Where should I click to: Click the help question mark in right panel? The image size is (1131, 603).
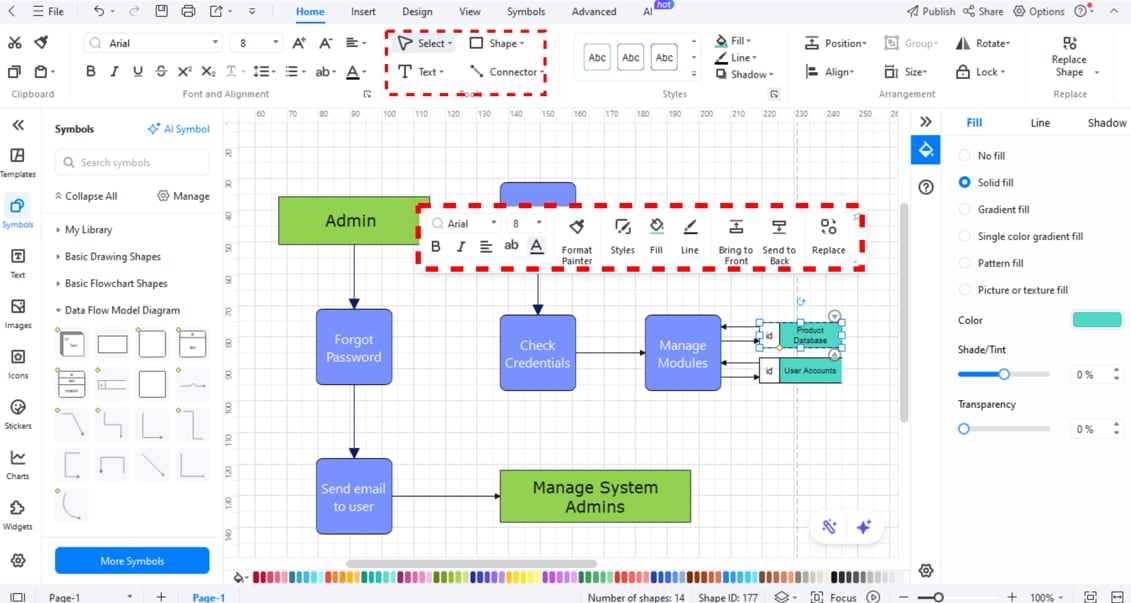926,188
